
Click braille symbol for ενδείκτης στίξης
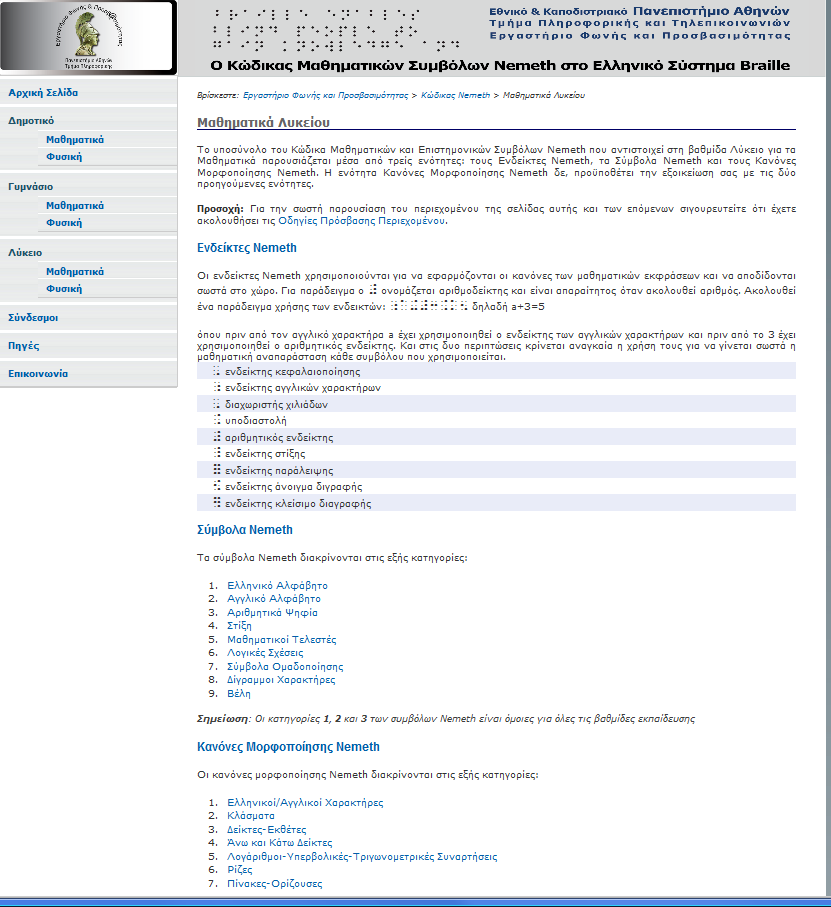(x=216, y=454)
